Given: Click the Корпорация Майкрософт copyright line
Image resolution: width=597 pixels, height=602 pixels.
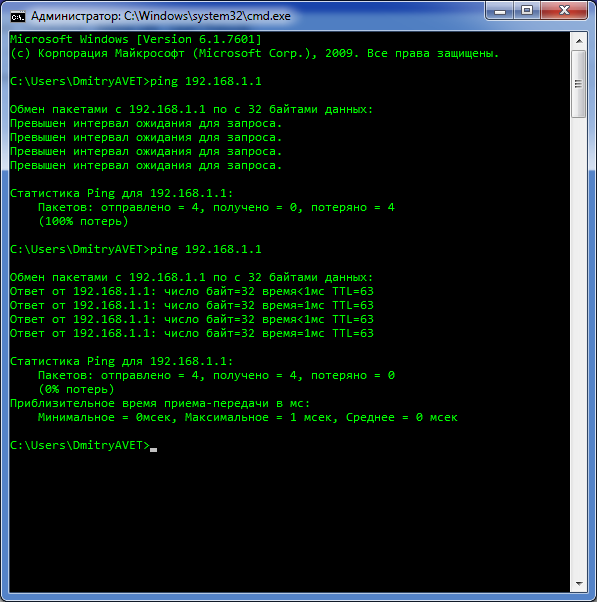Looking at the screenshot, I should [254, 53].
